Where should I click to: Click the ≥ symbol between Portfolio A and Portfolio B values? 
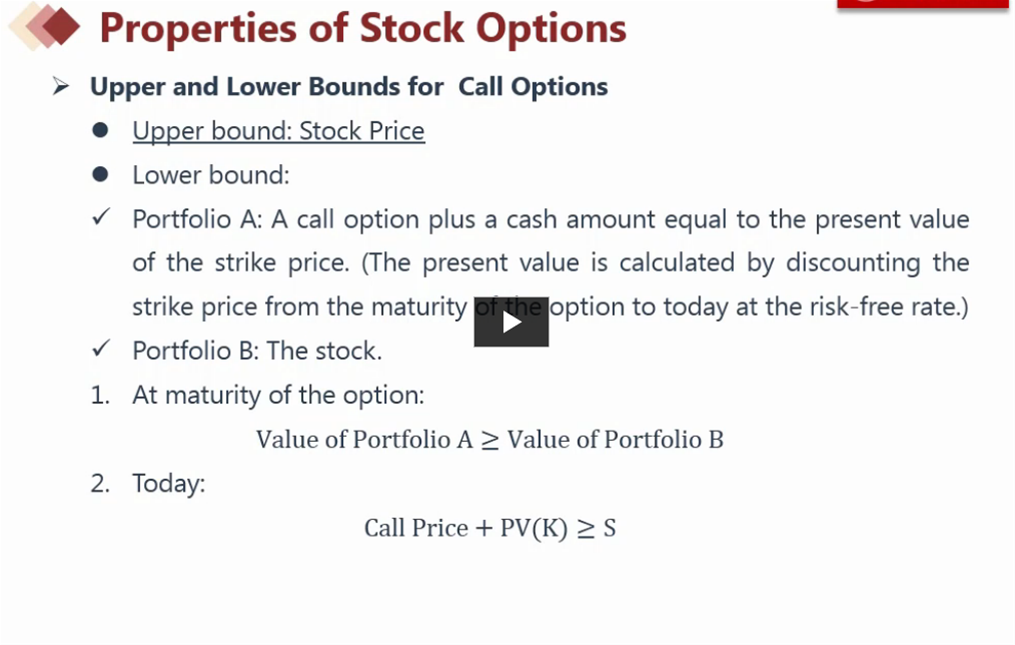click(x=490, y=440)
